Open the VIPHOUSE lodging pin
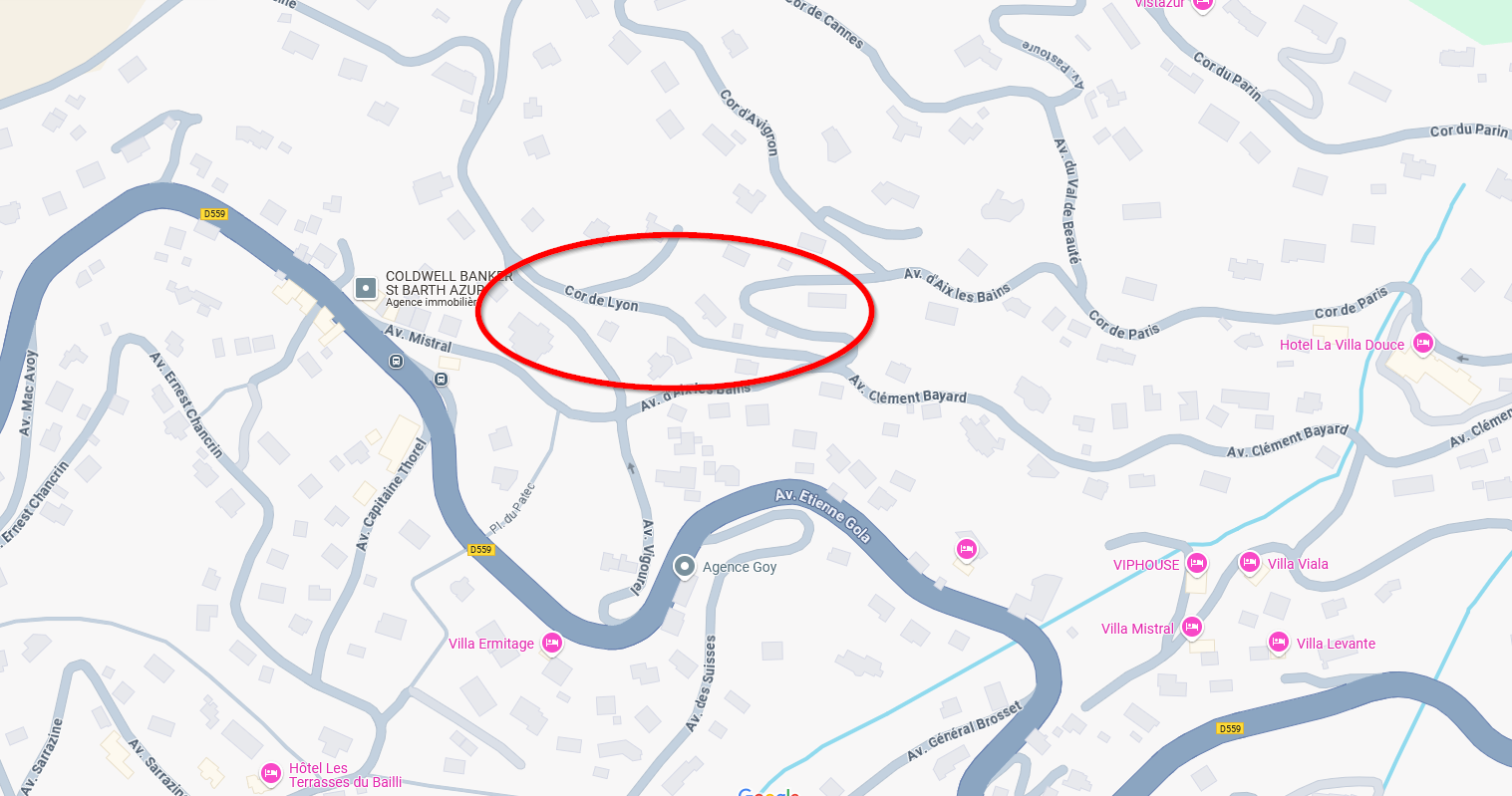This screenshot has height=796, width=1512. (x=1197, y=564)
